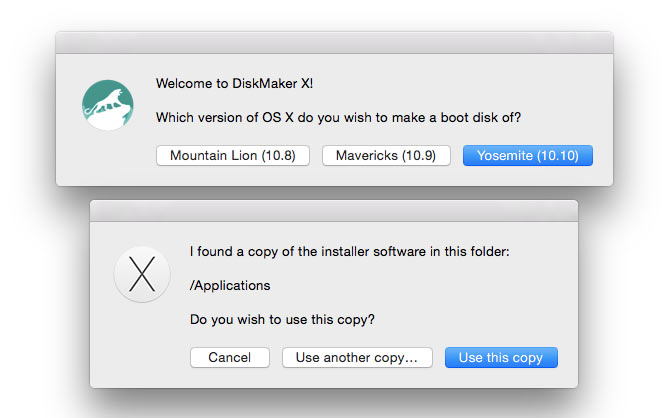
Task: Select Yosemite (10.10) button
Action: pos(528,155)
